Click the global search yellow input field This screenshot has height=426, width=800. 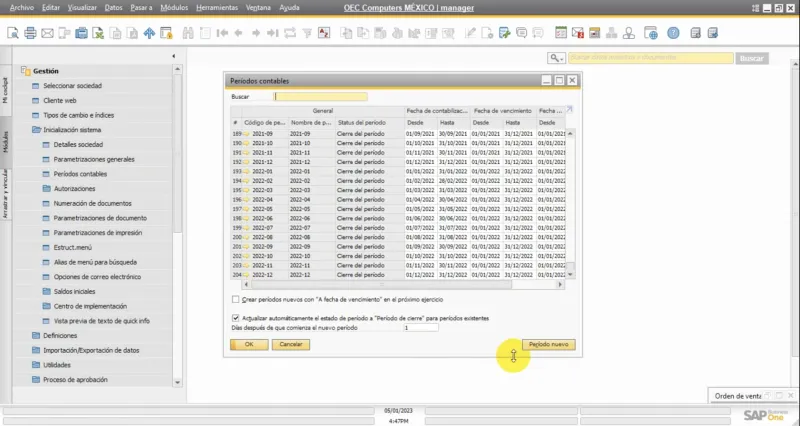pos(651,58)
